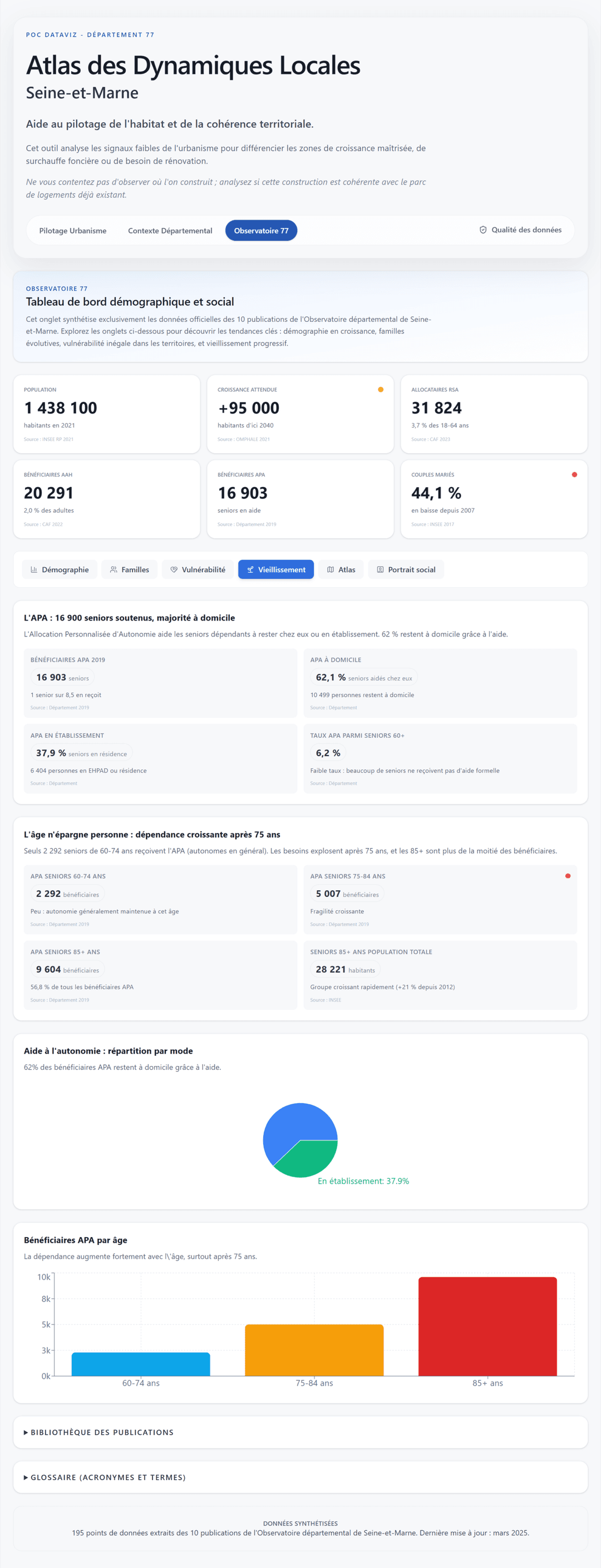This screenshot has height=1568, width=601.
Task: Click the 62,1 % seniors aidés chez eux value
Action: tap(364, 677)
